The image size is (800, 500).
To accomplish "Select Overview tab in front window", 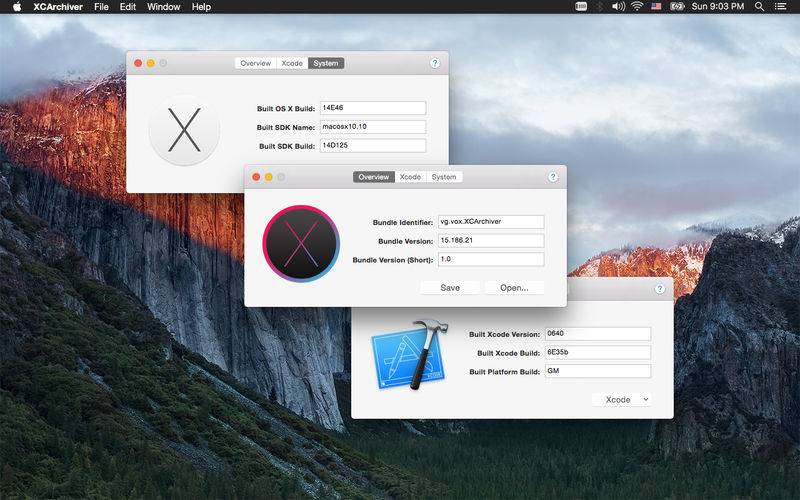I will 373,177.
